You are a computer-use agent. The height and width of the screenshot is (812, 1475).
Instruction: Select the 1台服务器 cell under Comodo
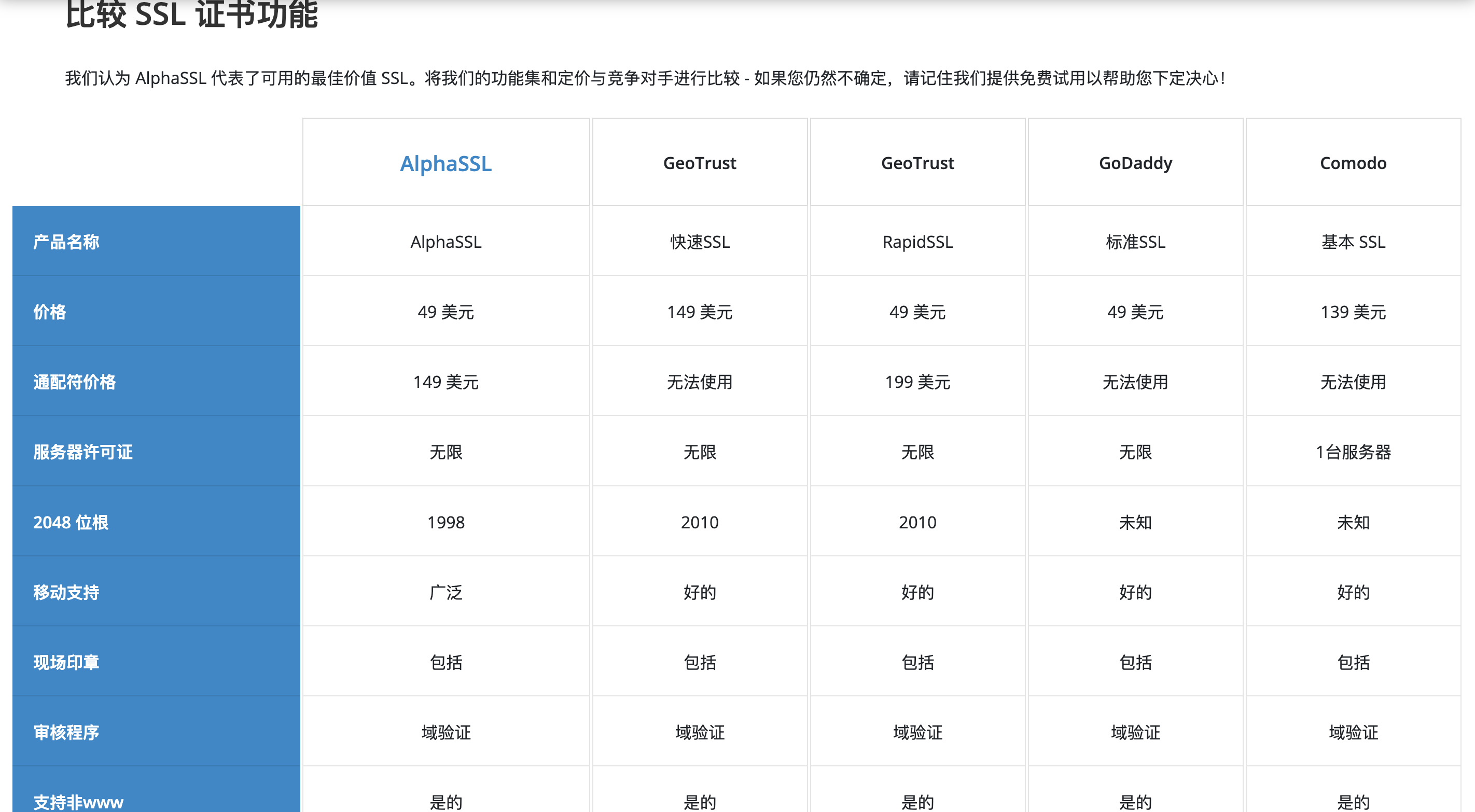pyautogui.click(x=1353, y=452)
